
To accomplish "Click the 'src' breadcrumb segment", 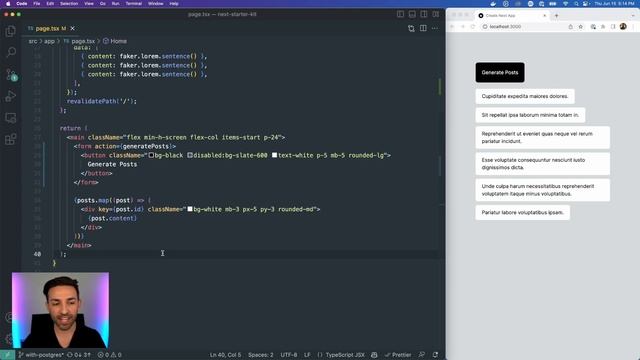I will click(33, 41).
